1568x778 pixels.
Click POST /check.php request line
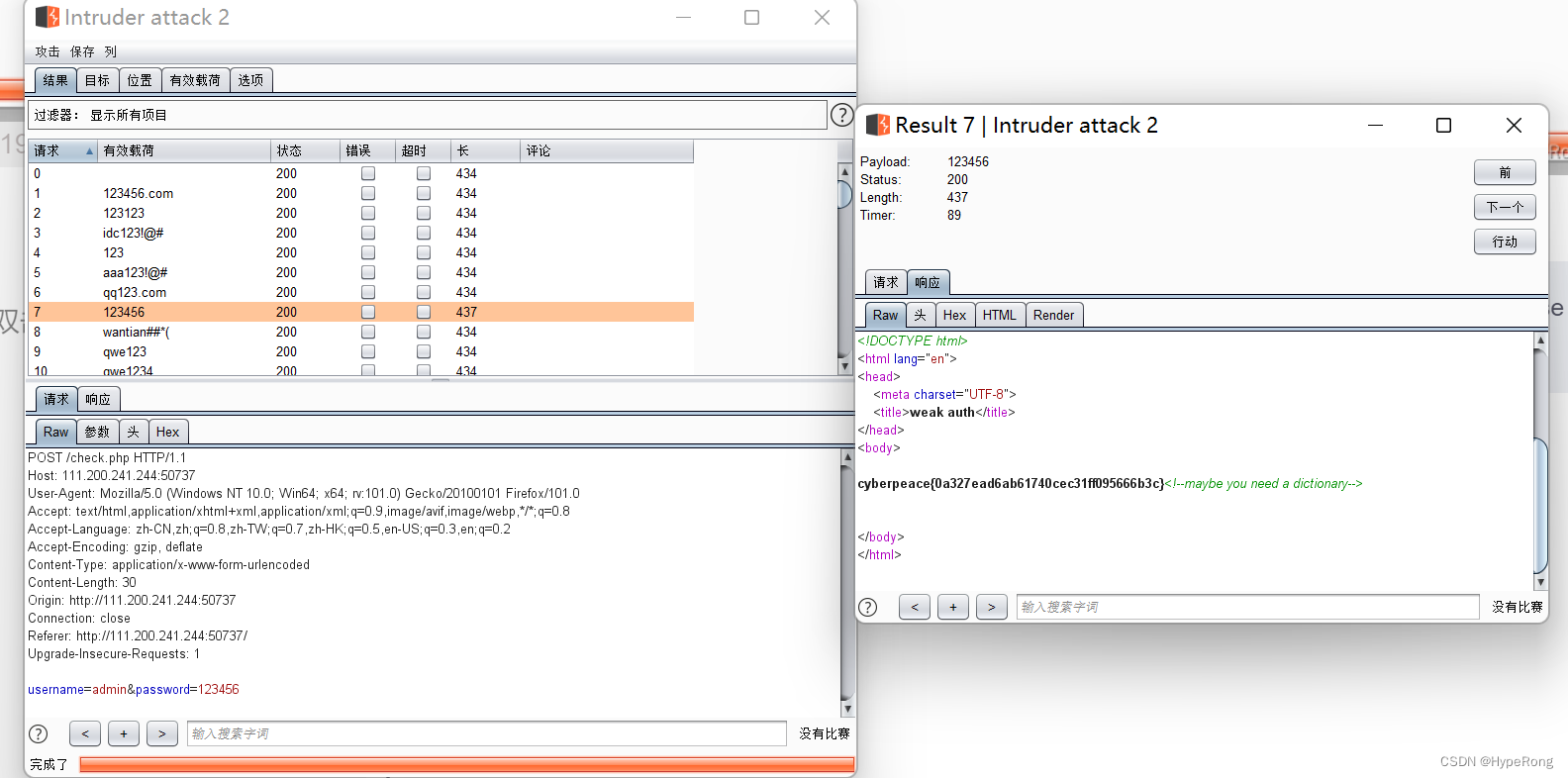click(107, 458)
